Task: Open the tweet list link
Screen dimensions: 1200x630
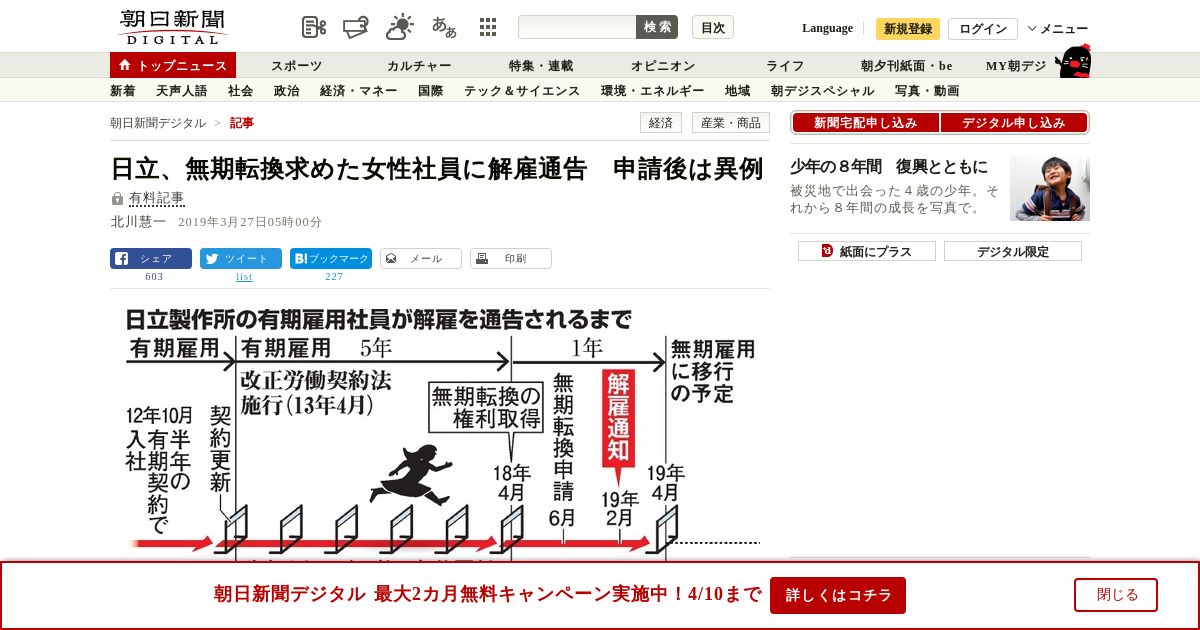Action: 244,277
